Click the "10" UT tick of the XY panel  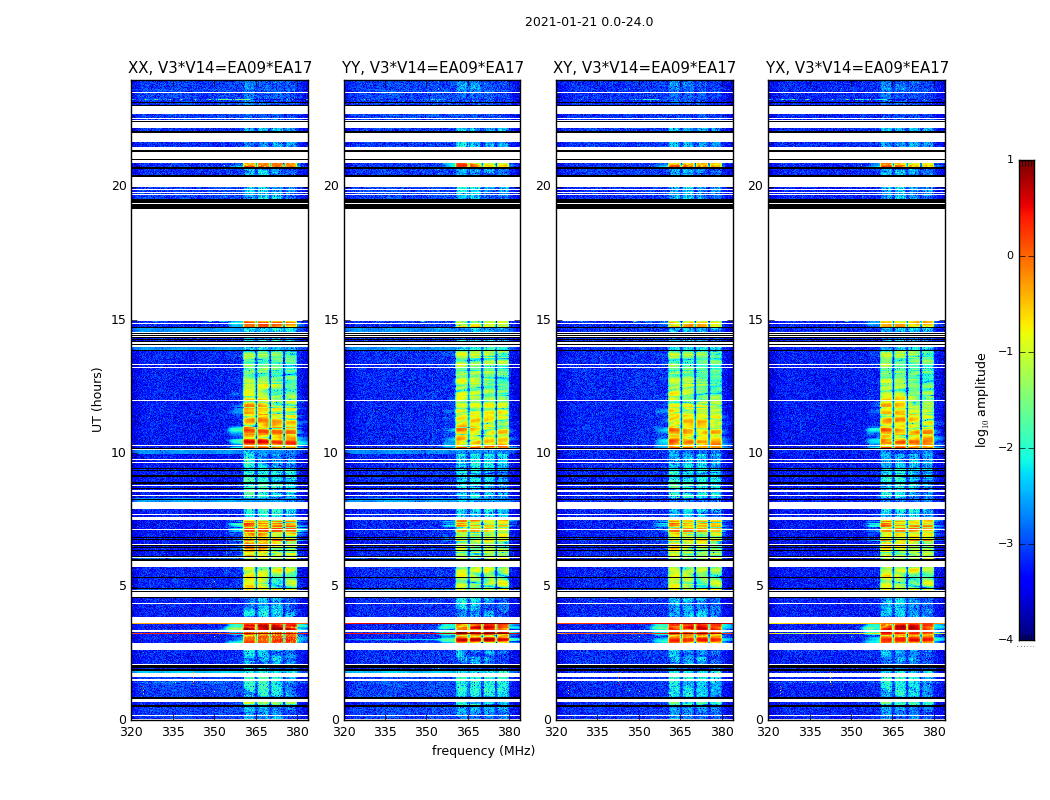(x=544, y=453)
